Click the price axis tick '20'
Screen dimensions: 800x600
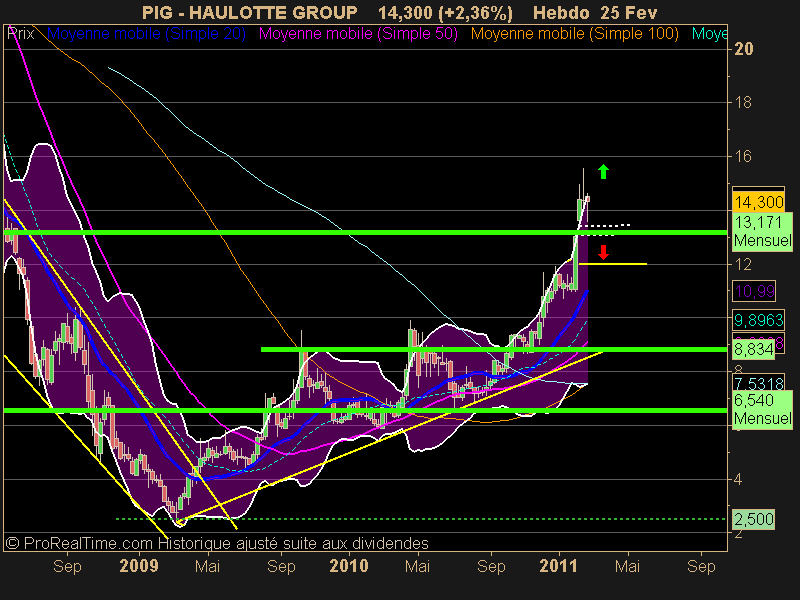[743, 49]
